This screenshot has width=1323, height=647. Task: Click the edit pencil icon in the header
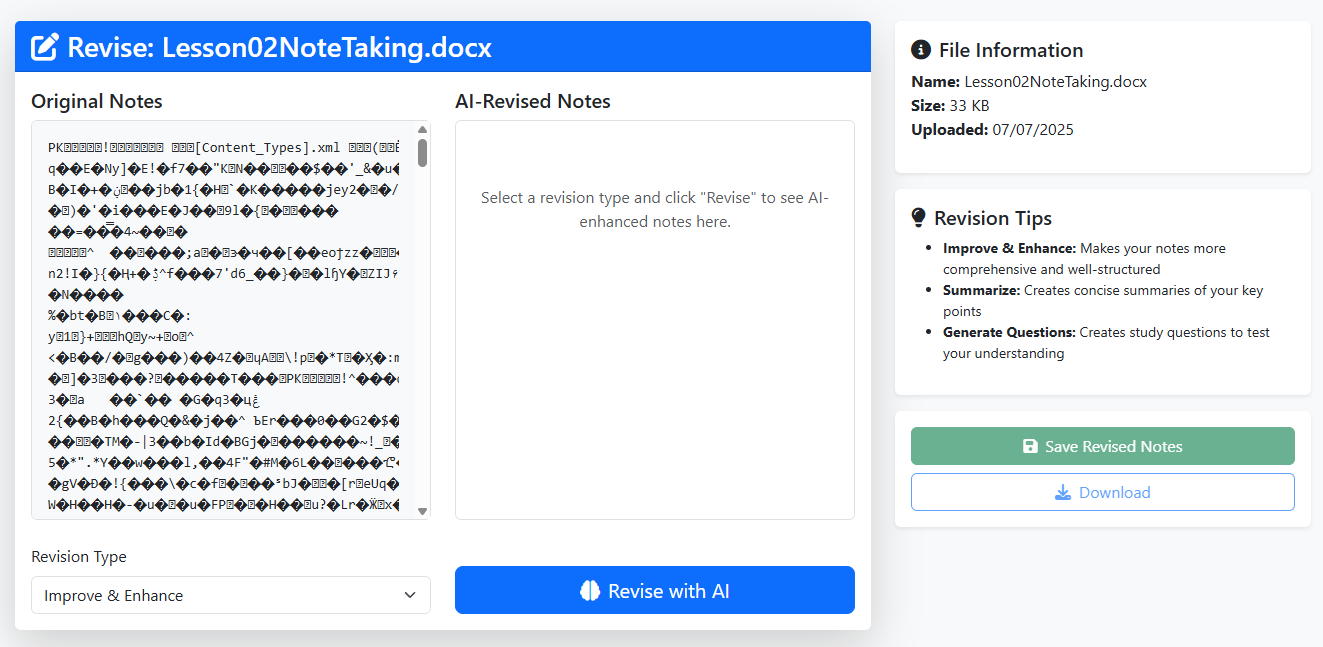tap(44, 47)
